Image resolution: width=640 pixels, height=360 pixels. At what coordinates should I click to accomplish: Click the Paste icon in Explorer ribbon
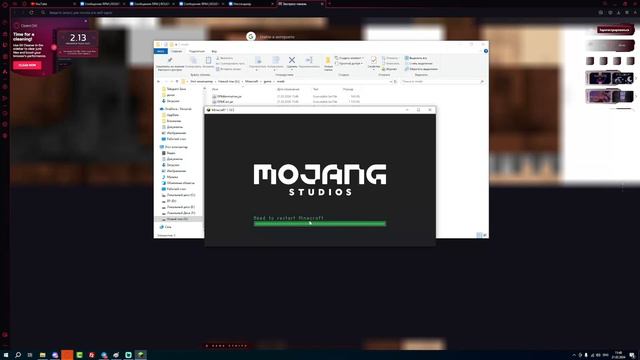208,60
